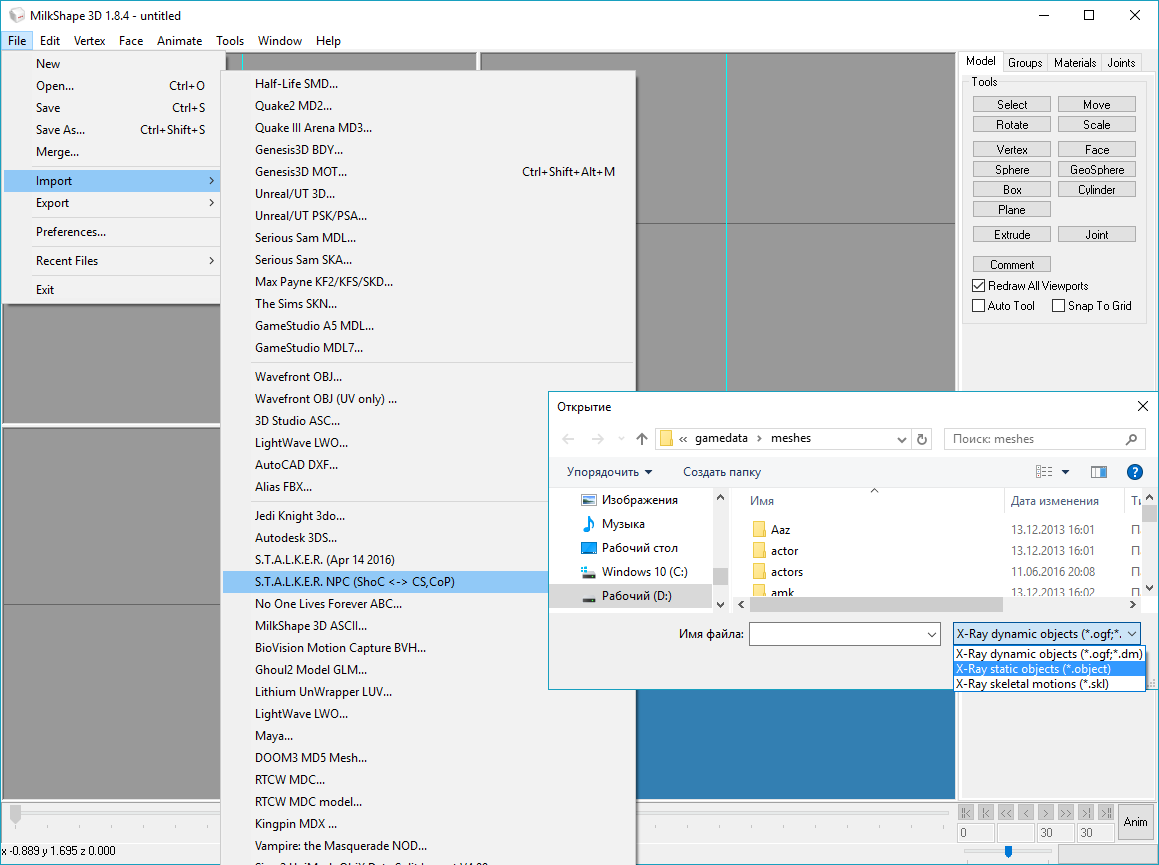
Task: Click the file list horizontal scrollbar
Action: [876, 605]
